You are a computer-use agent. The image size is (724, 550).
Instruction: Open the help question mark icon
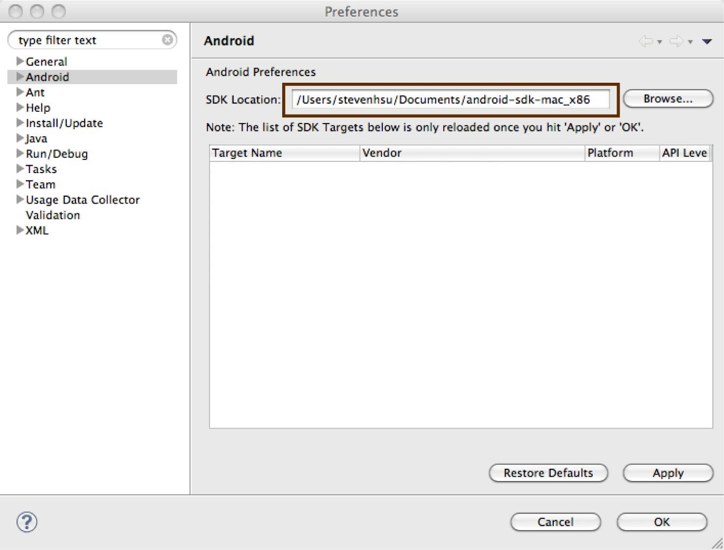(x=27, y=522)
